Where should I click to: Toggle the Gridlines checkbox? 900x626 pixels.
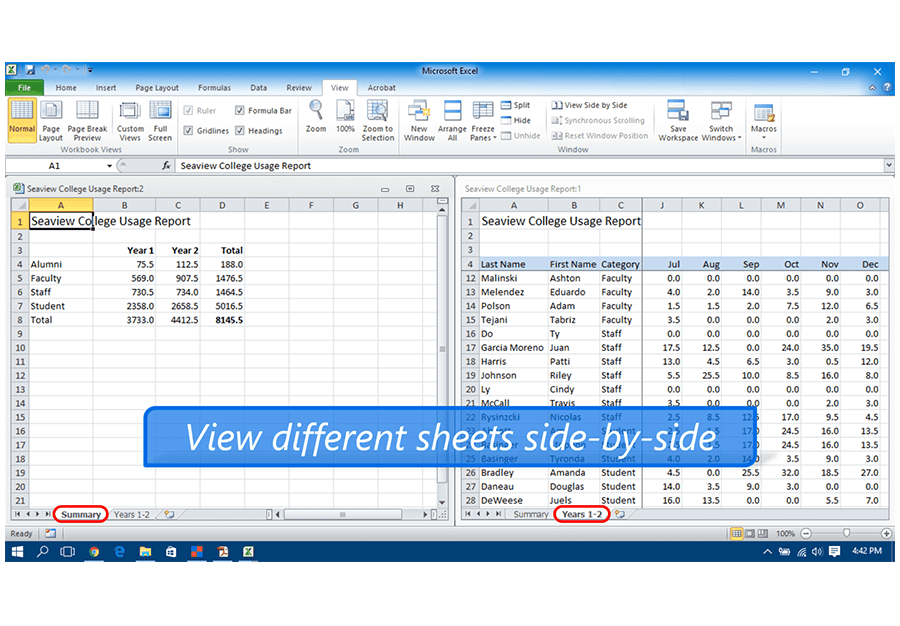click(188, 131)
